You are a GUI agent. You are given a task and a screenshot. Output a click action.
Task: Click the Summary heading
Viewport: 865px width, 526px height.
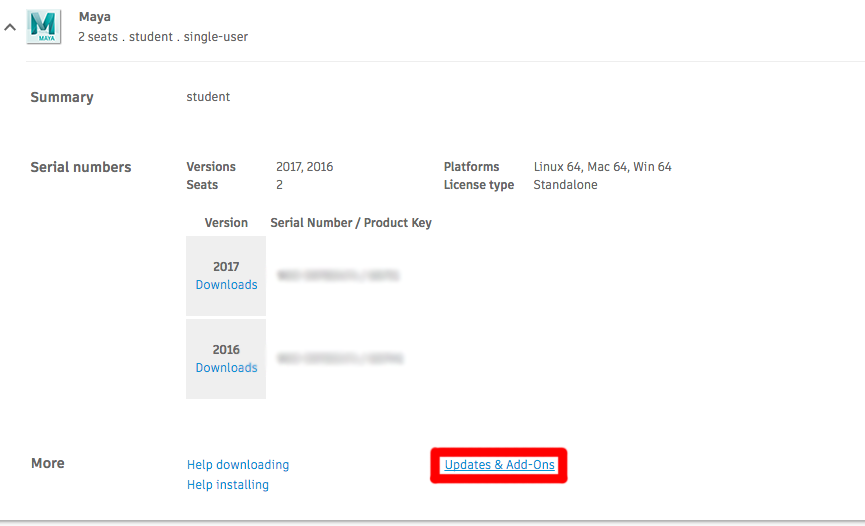62,97
